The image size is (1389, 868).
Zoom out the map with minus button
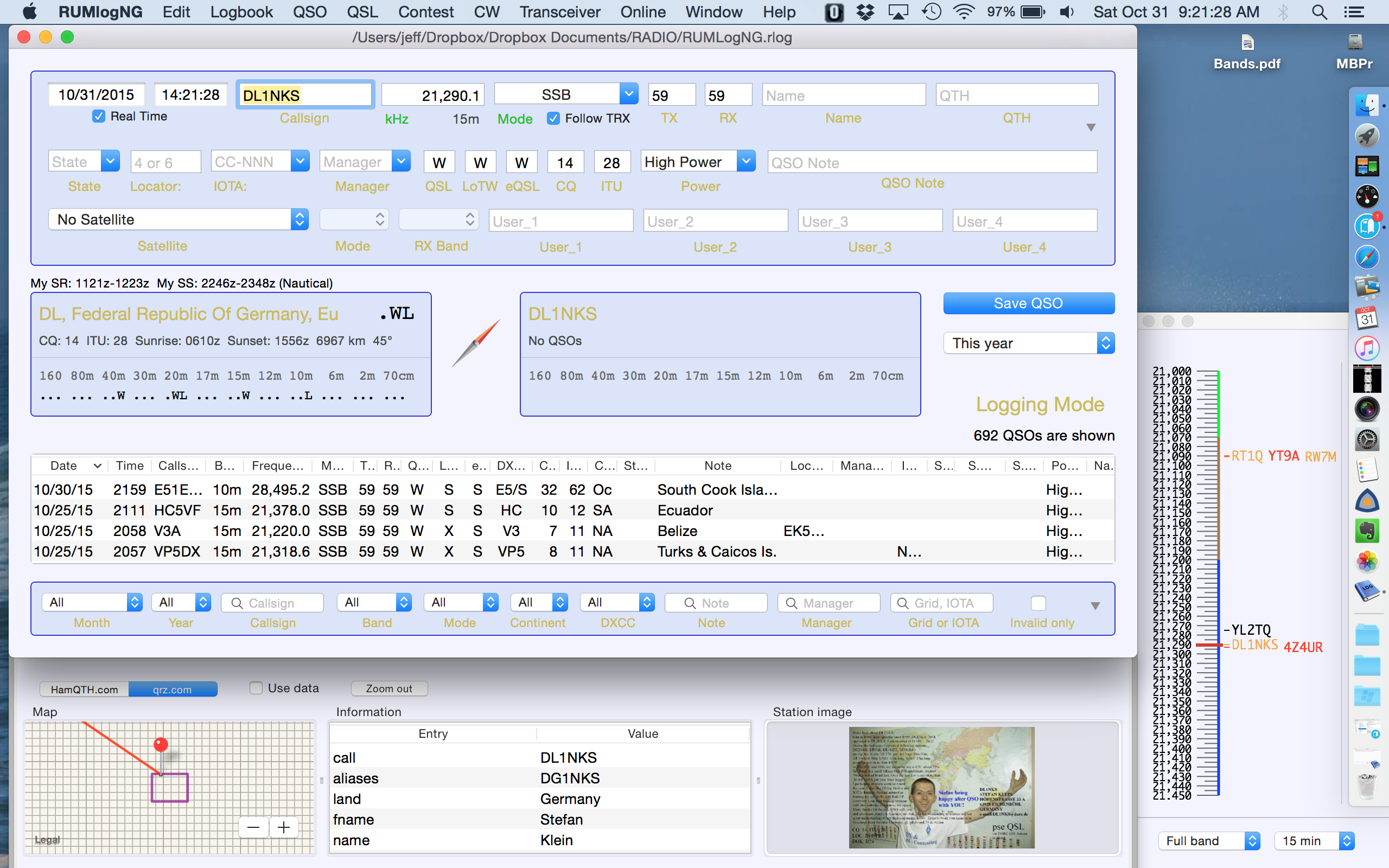click(254, 827)
